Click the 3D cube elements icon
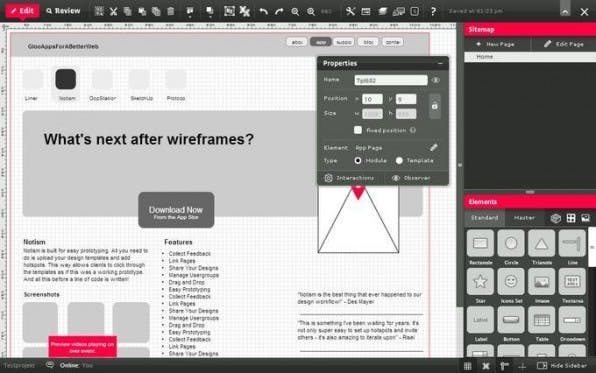 tap(556, 218)
